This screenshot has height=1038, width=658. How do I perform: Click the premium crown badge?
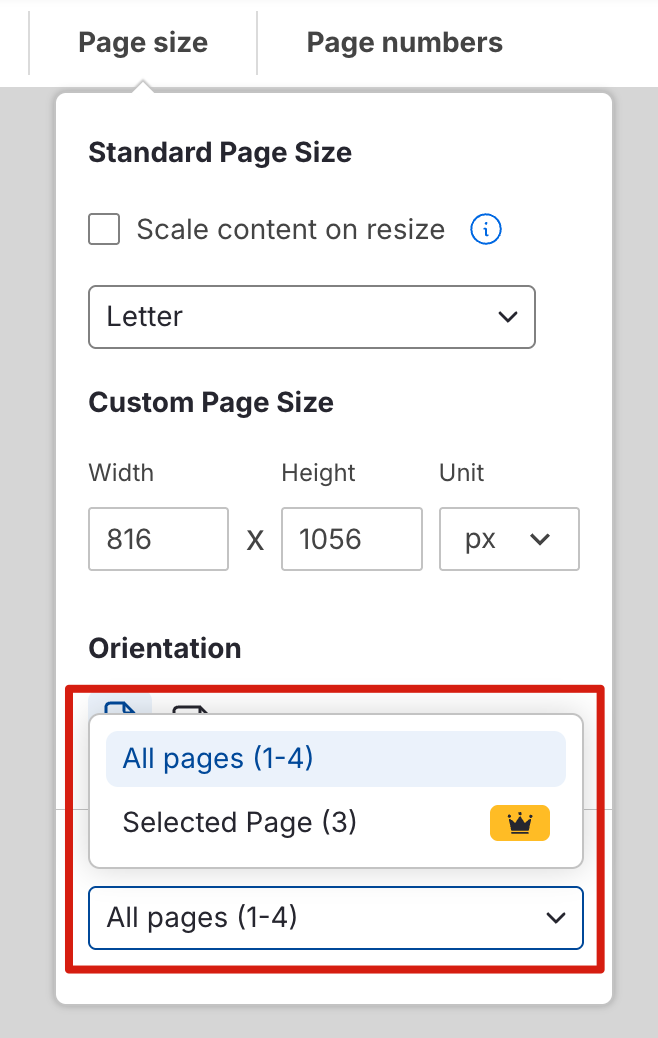520,823
